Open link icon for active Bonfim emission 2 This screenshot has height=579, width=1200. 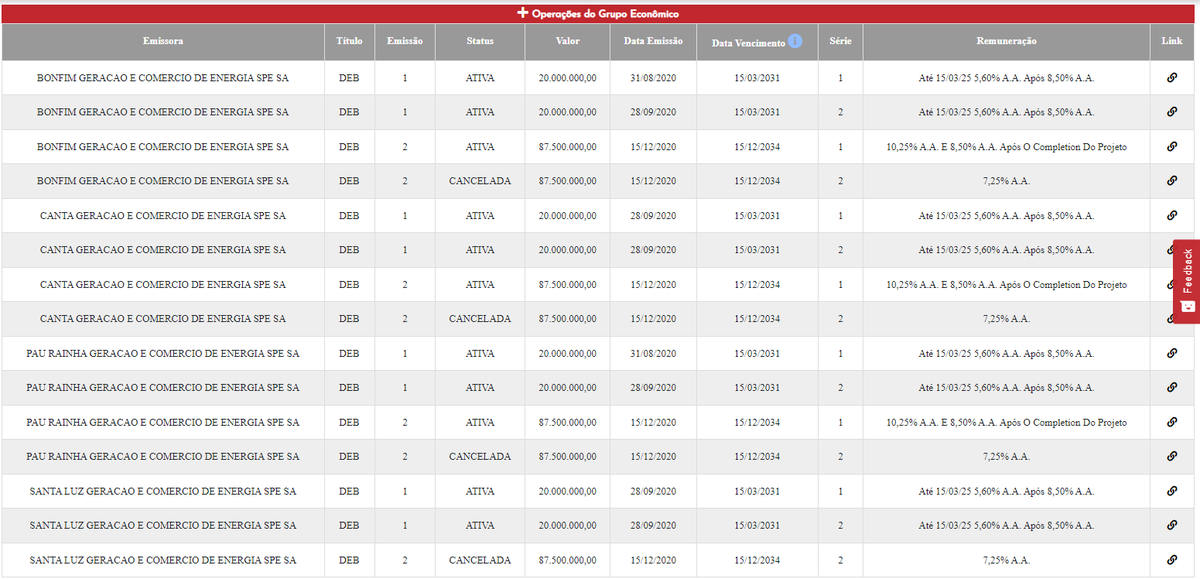(x=1172, y=147)
